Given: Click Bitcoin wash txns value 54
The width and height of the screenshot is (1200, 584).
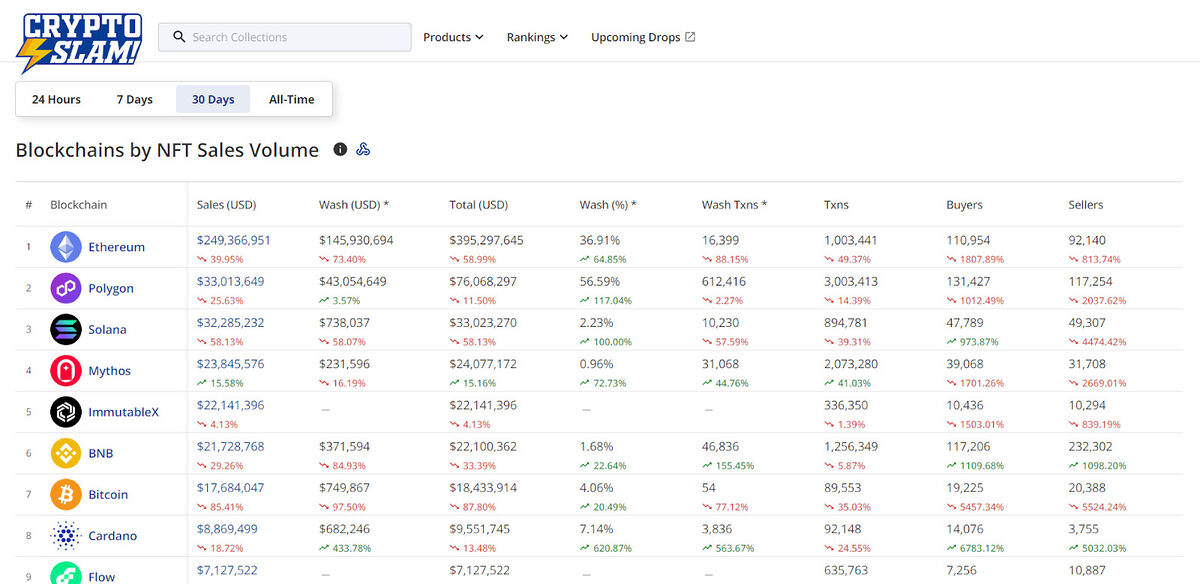Looking at the screenshot, I should point(709,488).
